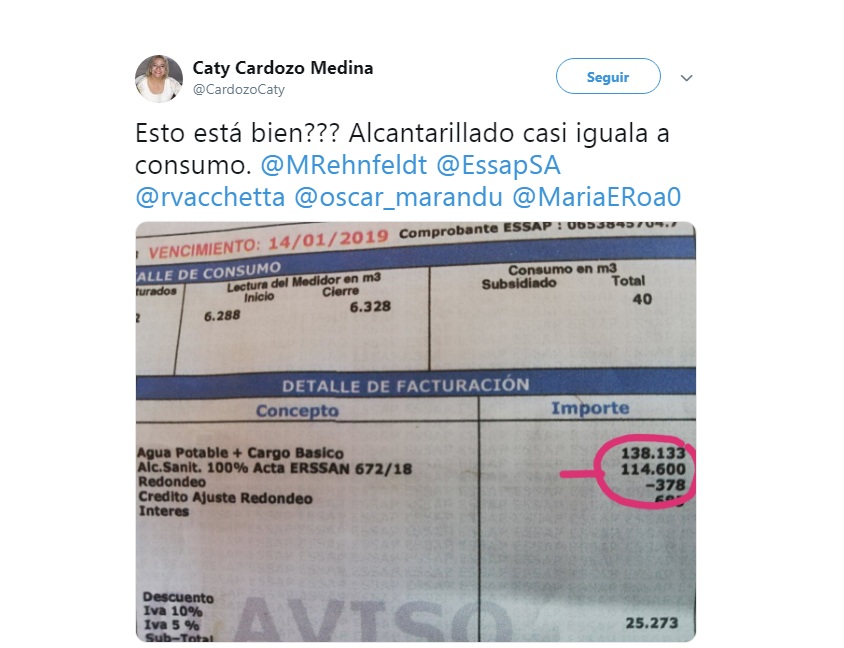Open Caty Cardozo Medina's profile avatar
Image resolution: width=844 pixels, height=648 pixels.
point(159,79)
